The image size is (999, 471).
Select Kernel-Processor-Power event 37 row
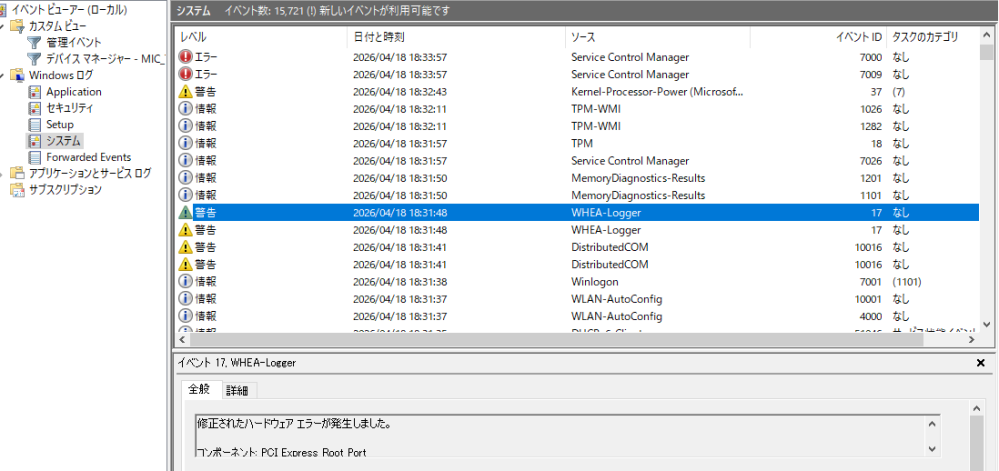coord(577,91)
